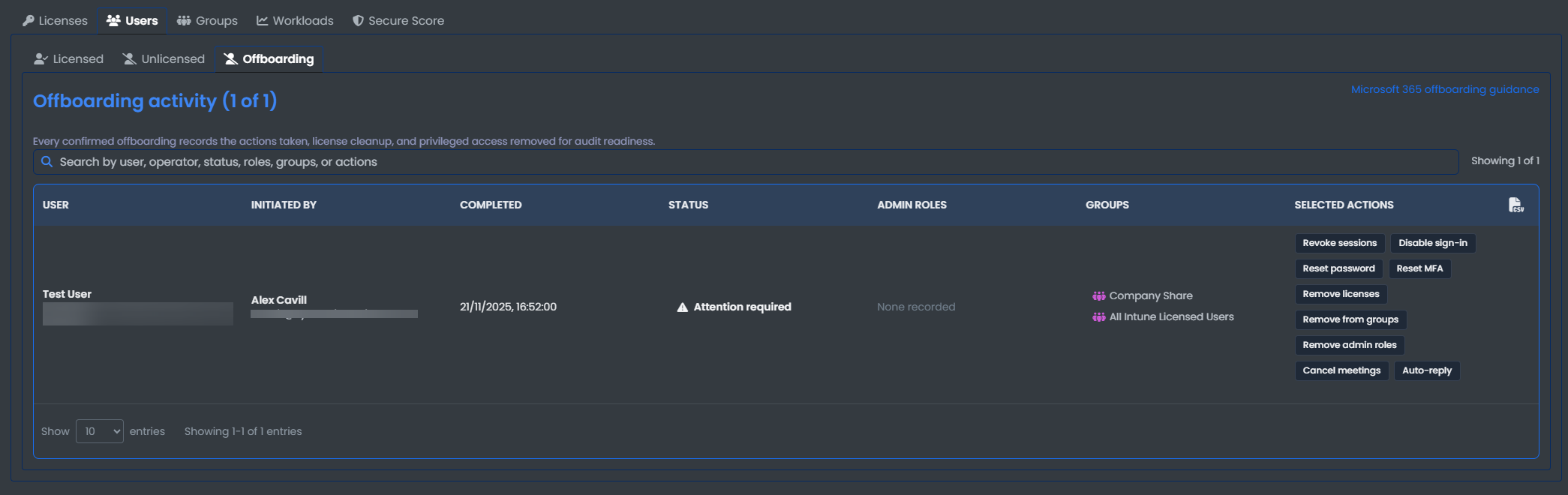Click the Remove admin roles action badge
This screenshot has width=1568, height=495.
[1350, 345]
